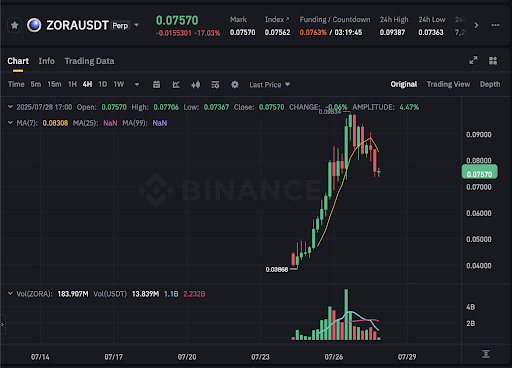Click the Vol(ZORA) value 183.907M
The width and height of the screenshot is (512, 368).
coord(73,294)
